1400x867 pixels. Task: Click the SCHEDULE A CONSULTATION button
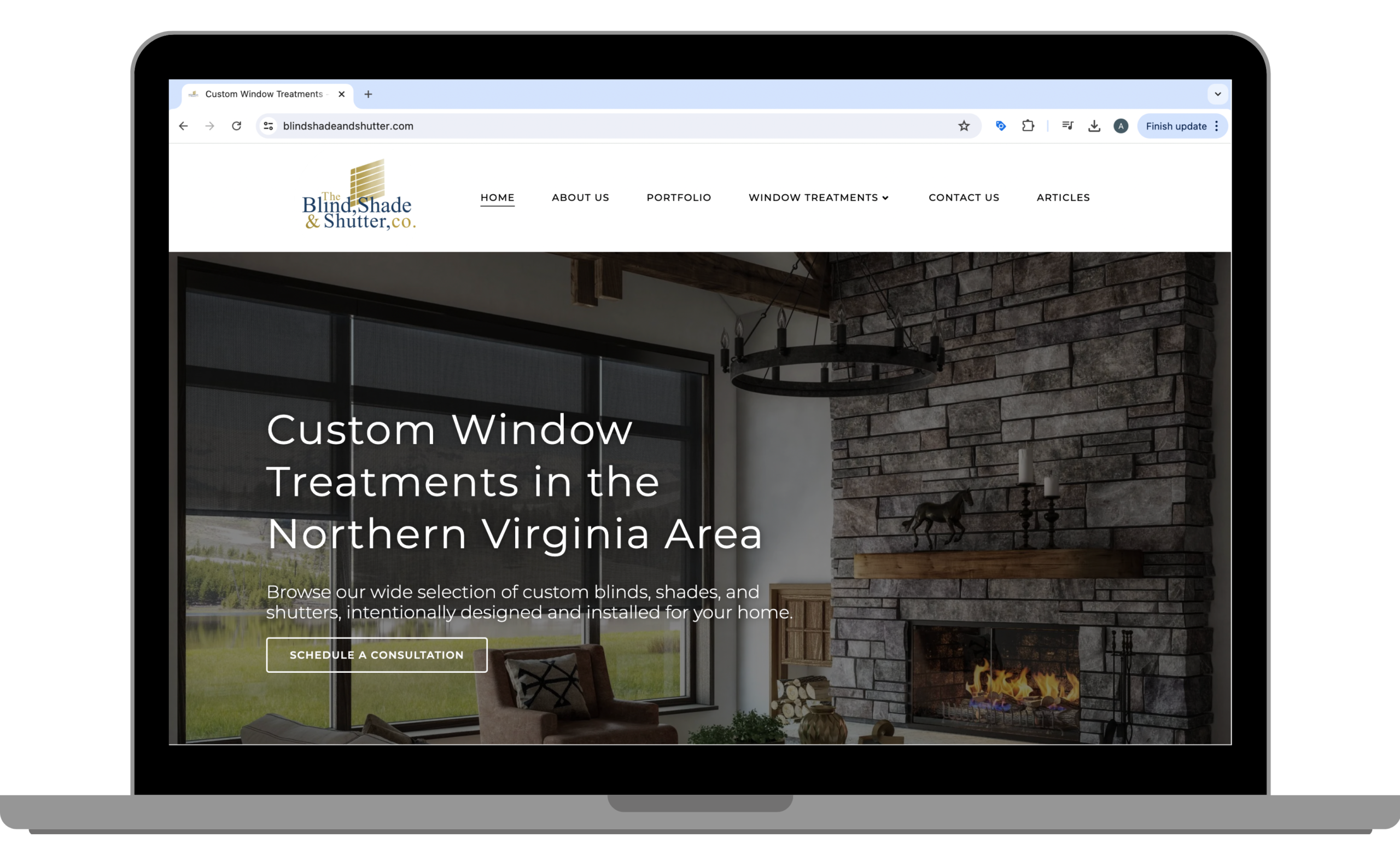pos(376,655)
